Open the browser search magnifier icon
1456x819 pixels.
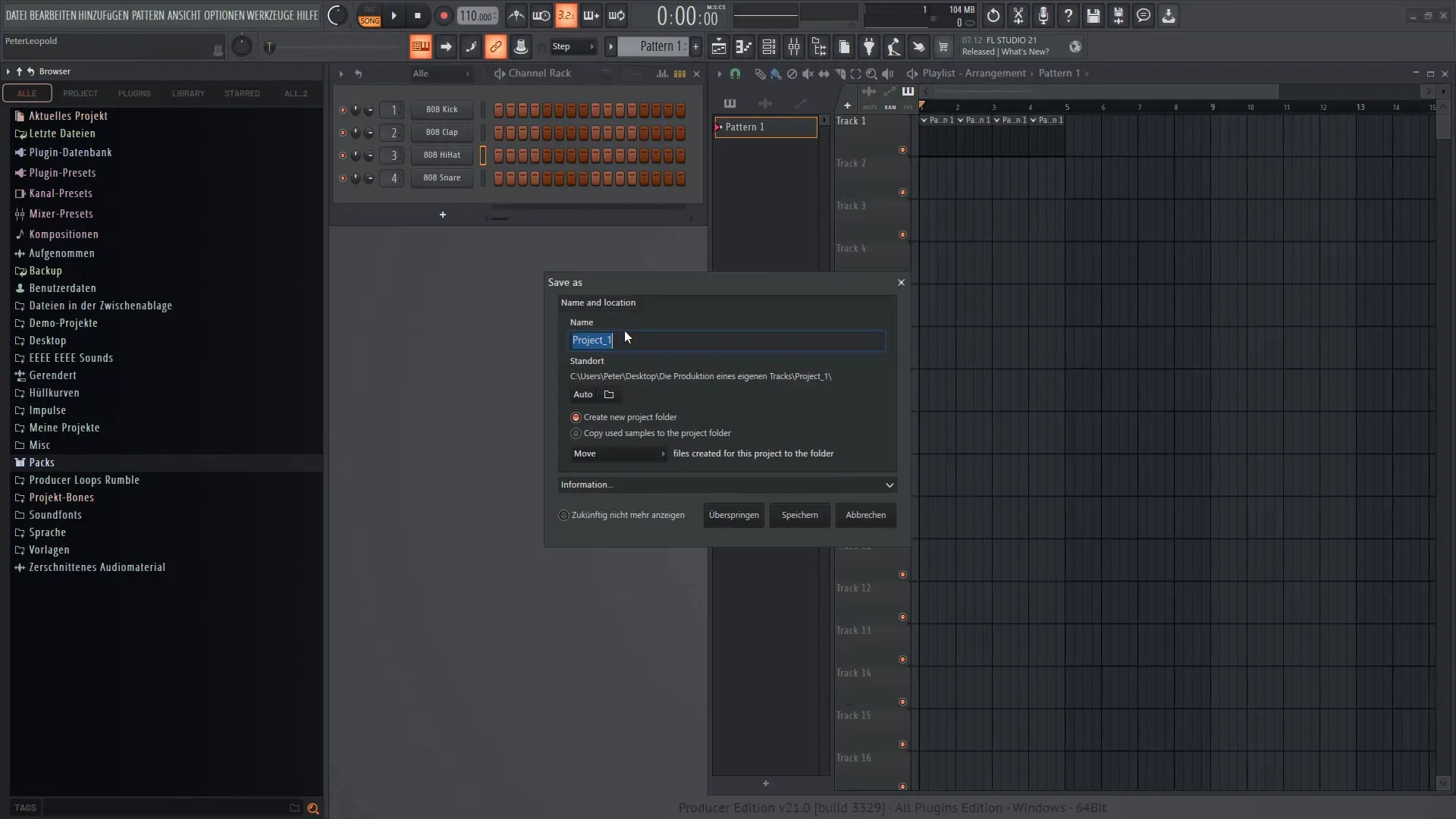click(312, 808)
